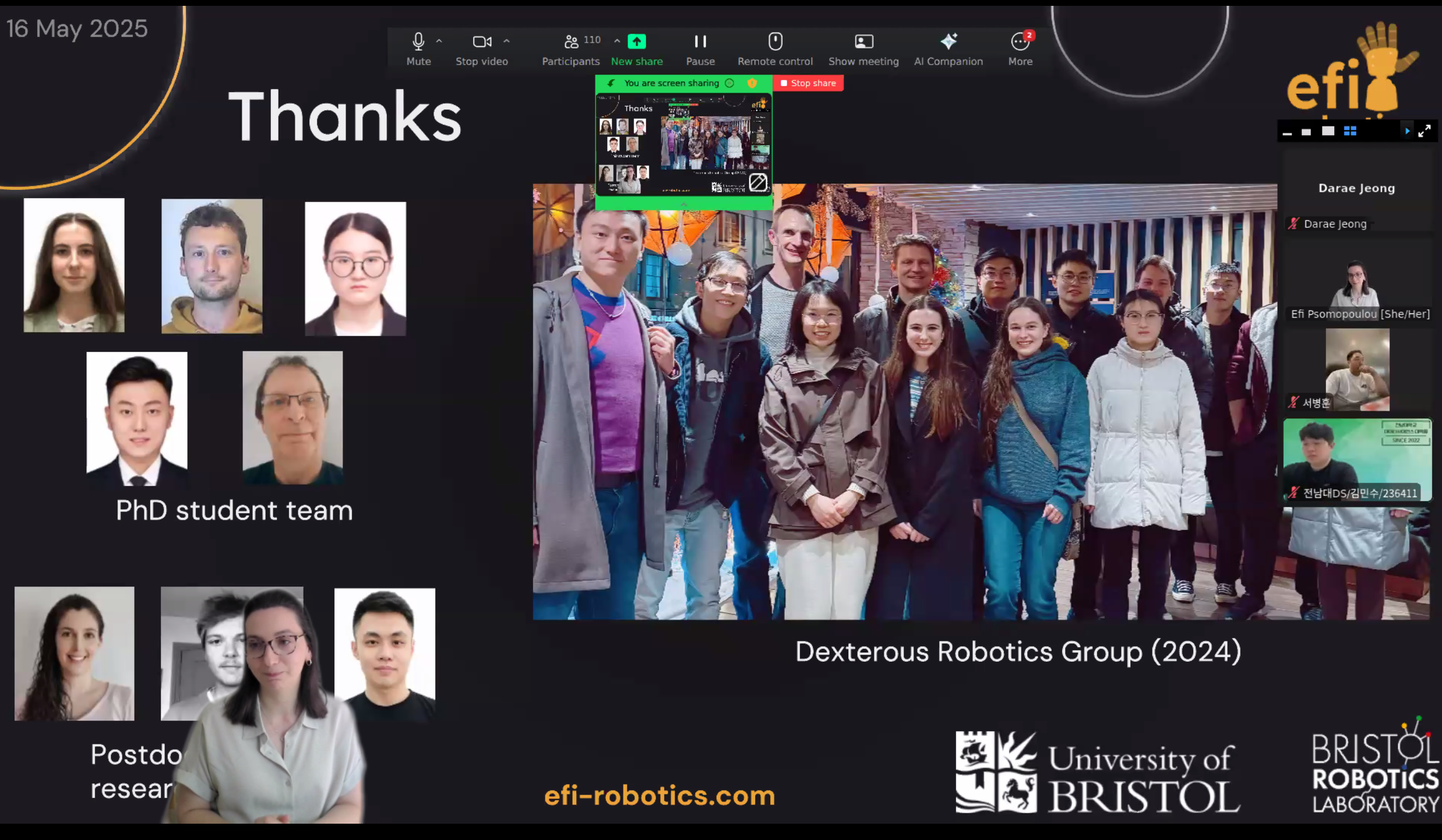Open Remote control options

pos(775,49)
